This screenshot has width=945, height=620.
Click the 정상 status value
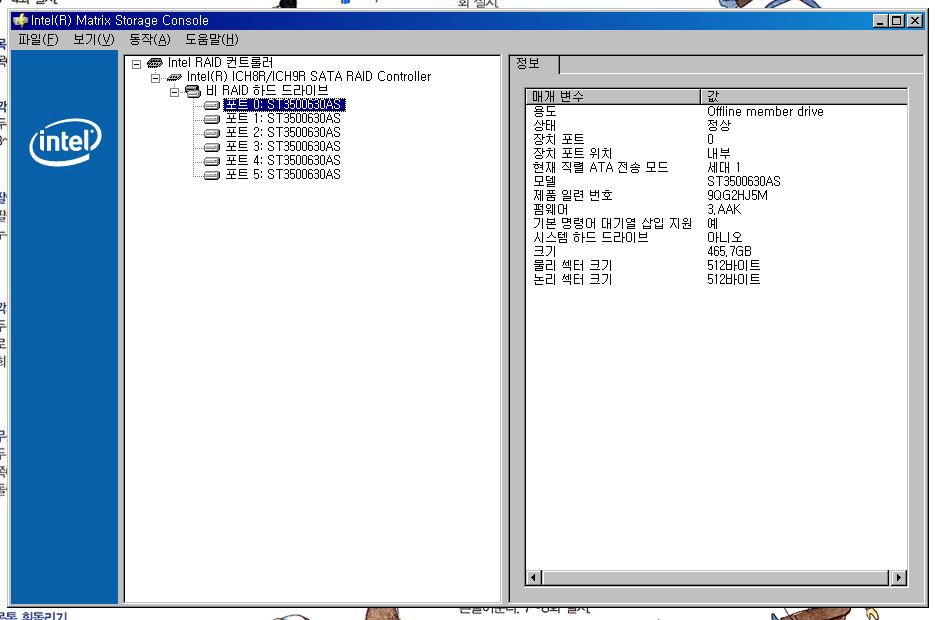[x=718, y=125]
